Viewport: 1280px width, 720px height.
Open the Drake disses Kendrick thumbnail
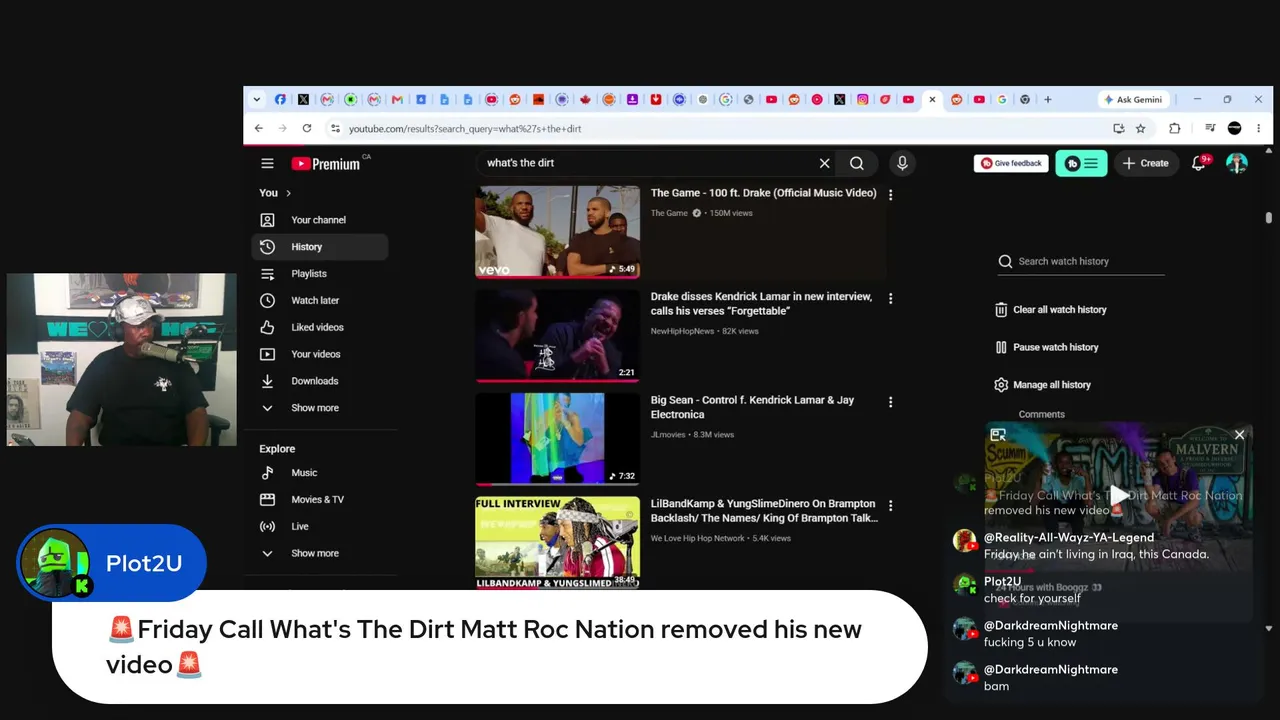tap(557, 335)
